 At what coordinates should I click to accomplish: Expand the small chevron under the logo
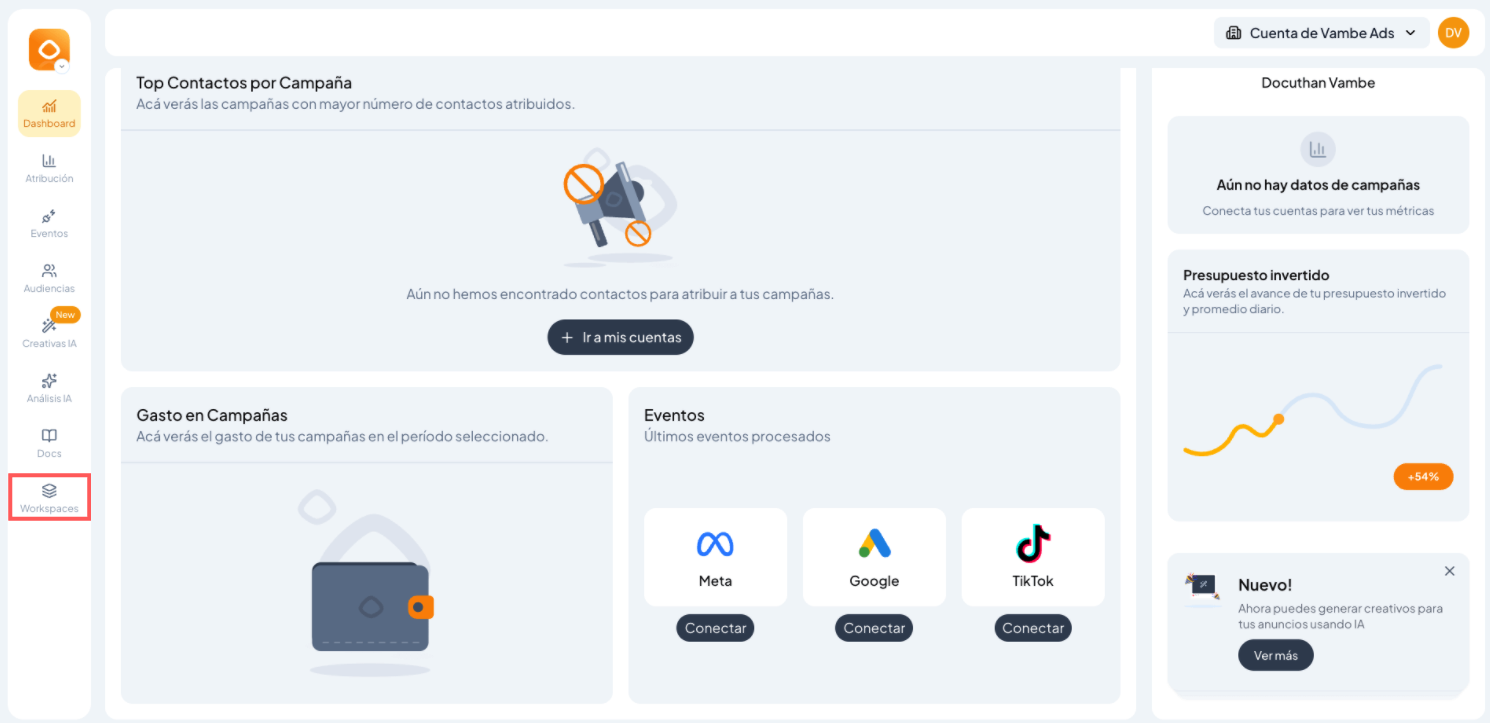tap(62, 67)
